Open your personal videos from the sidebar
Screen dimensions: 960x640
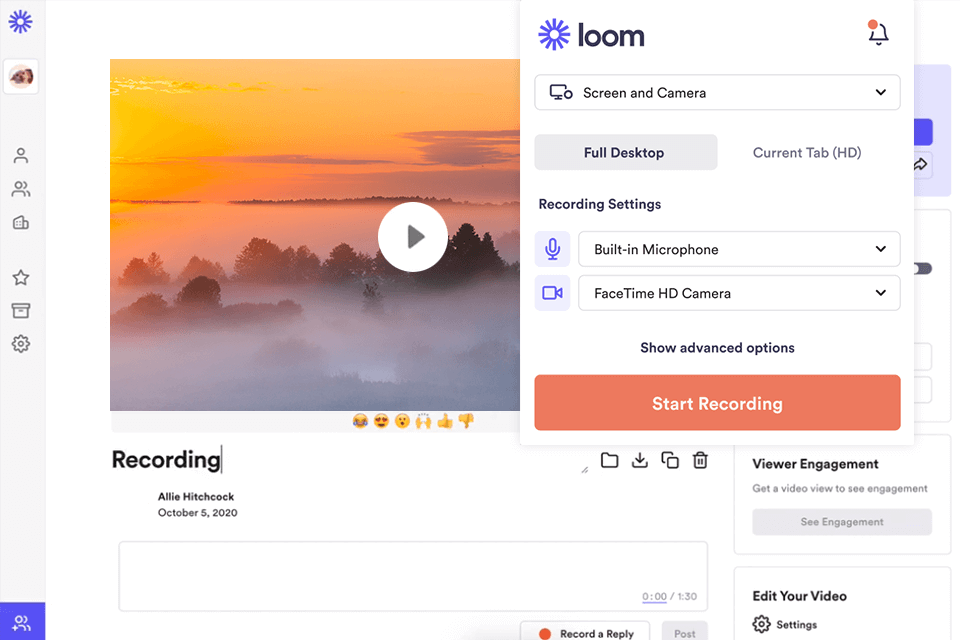click(x=21, y=155)
